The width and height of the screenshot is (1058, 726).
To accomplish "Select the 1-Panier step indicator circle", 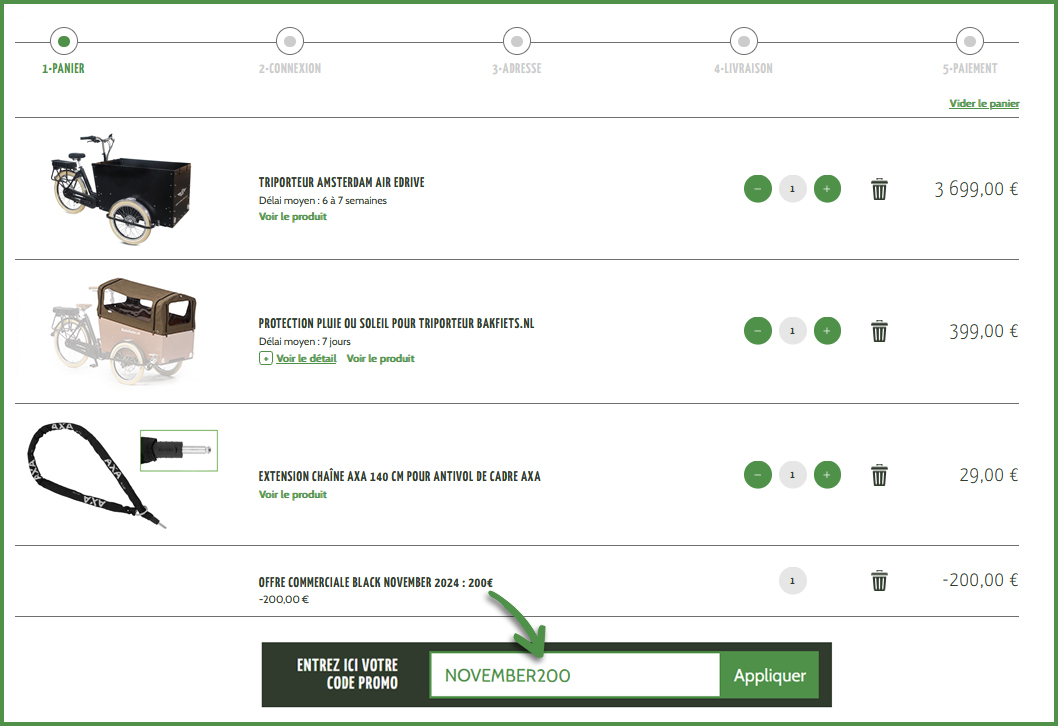I will [x=63, y=42].
